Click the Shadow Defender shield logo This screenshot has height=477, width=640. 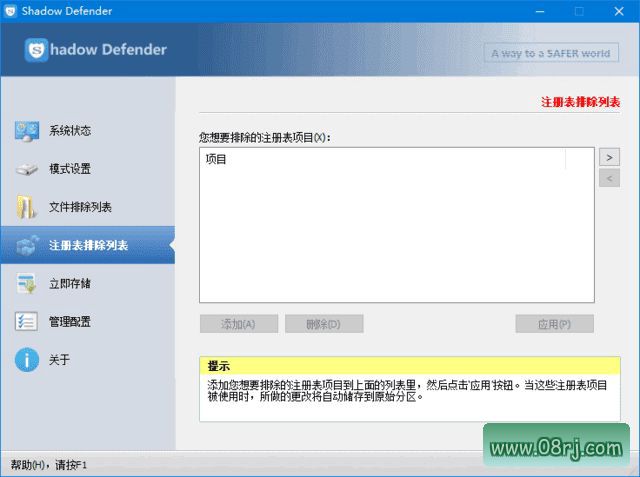click(36, 50)
